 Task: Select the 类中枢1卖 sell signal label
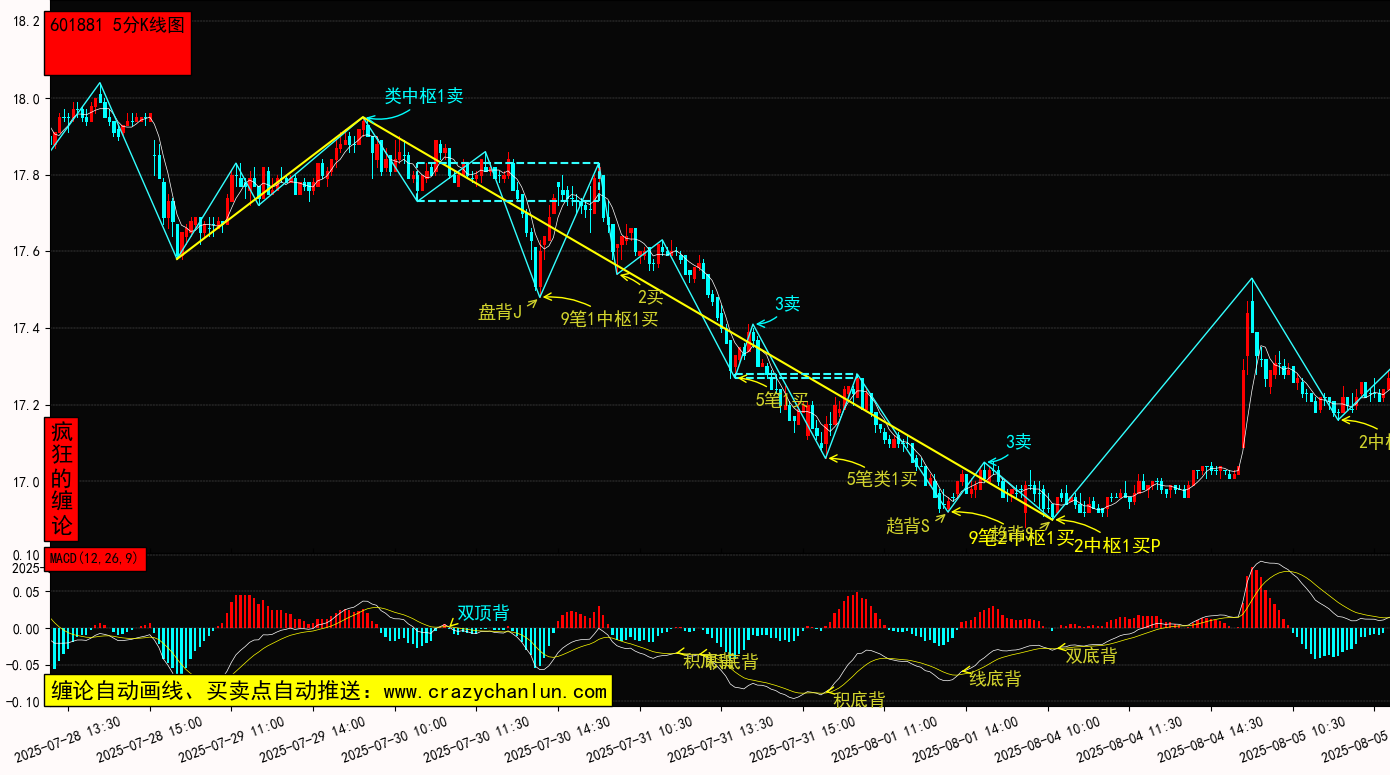coord(424,96)
